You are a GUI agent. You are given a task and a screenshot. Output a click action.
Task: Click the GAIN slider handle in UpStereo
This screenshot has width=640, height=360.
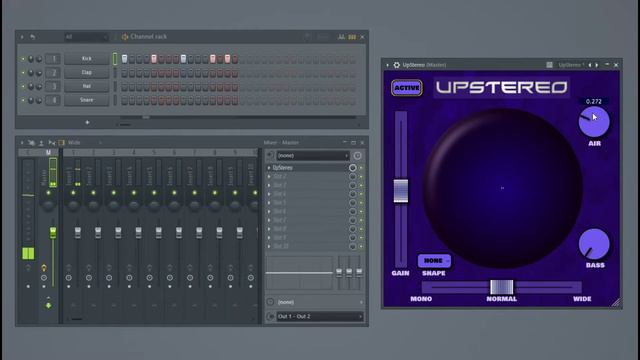(401, 191)
